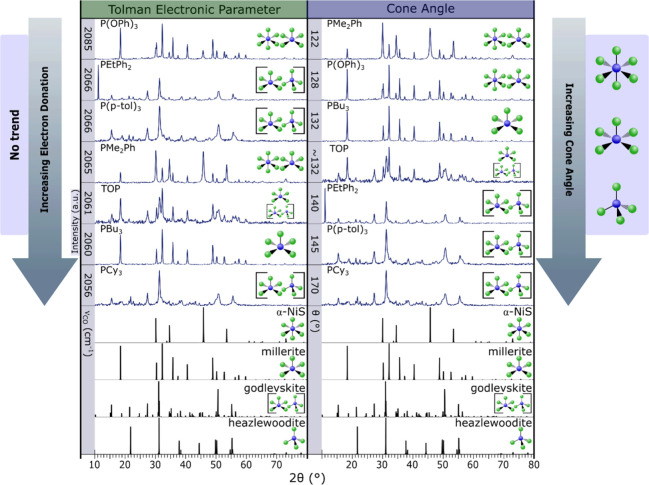Click the 2061 value beside TOP
This screenshot has width=649, height=485.
point(88,203)
